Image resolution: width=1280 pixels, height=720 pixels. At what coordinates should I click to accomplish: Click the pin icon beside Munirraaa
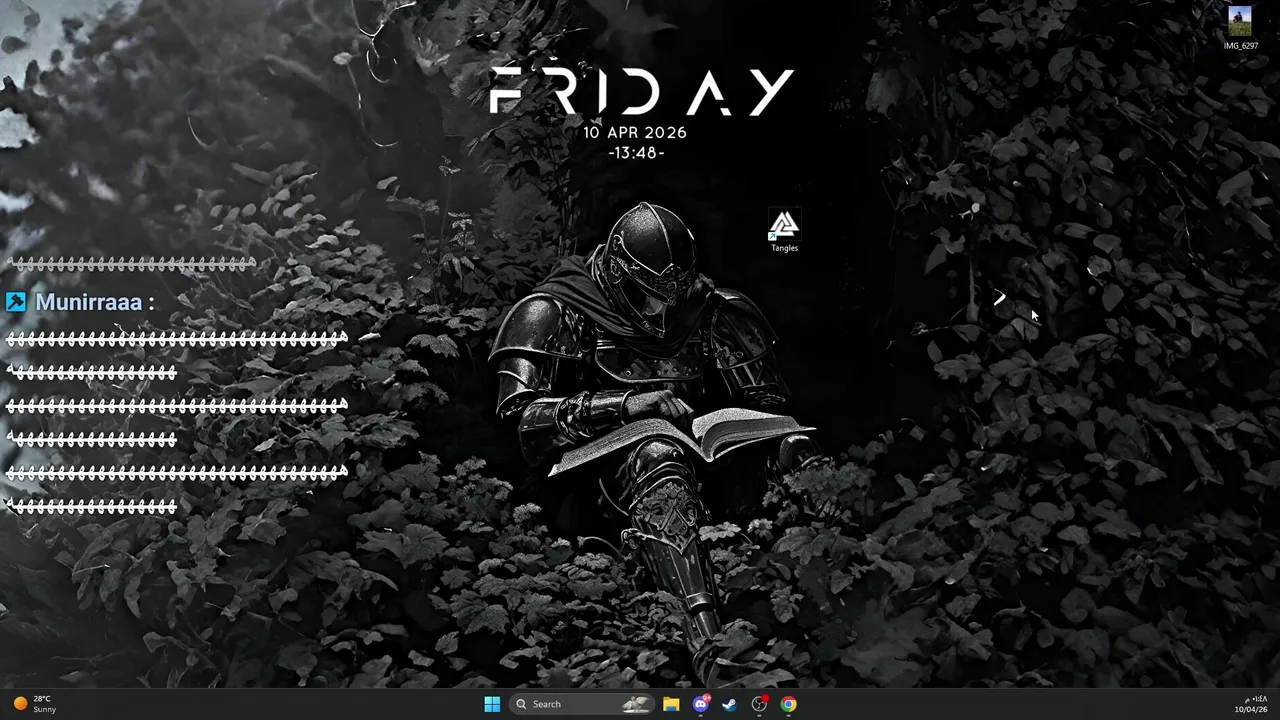click(16, 302)
